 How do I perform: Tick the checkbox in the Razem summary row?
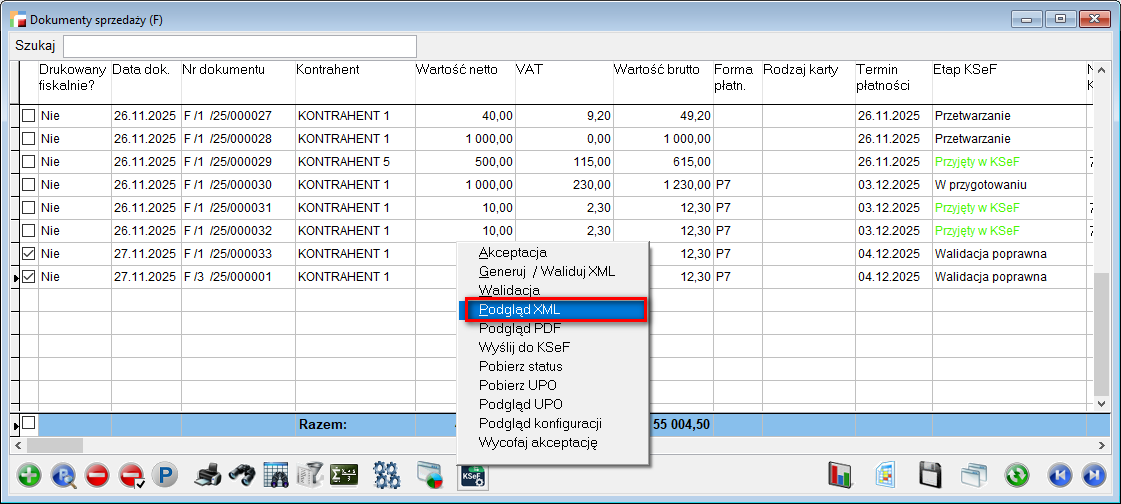28,424
